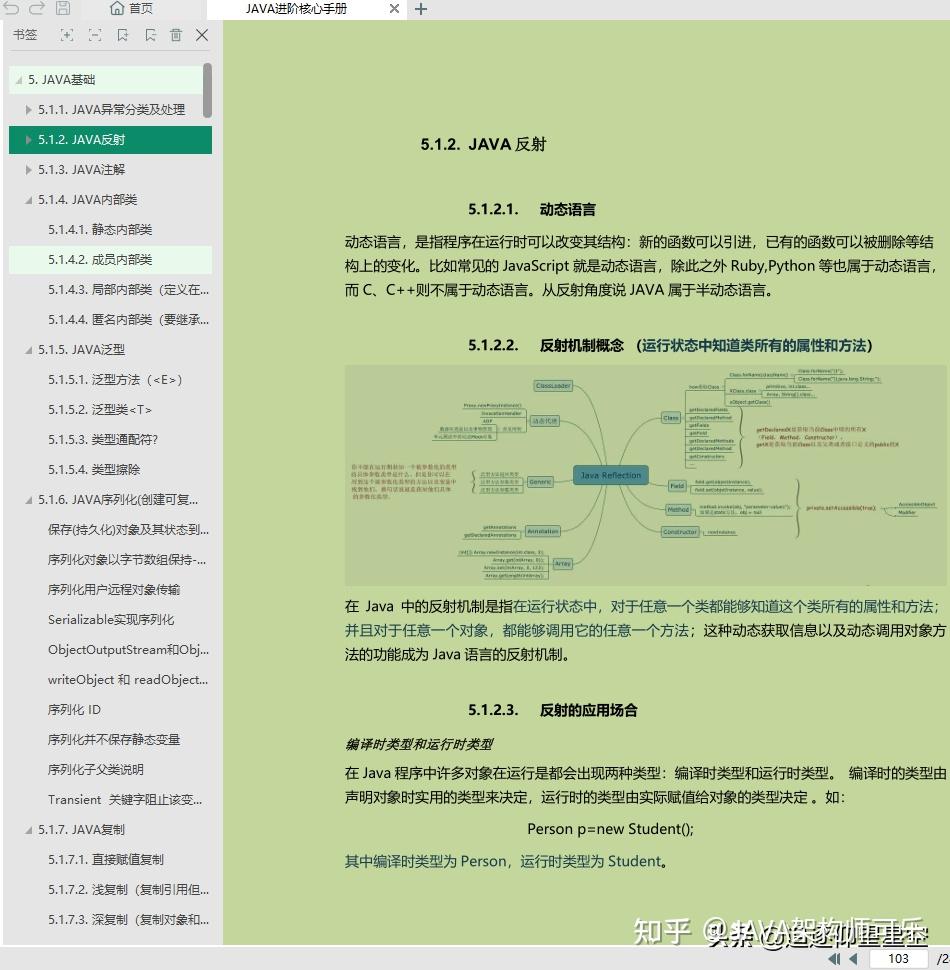This screenshot has width=950, height=970.
Task: Click the bookmark panel vertical scrollbar
Action: pos(207,90)
